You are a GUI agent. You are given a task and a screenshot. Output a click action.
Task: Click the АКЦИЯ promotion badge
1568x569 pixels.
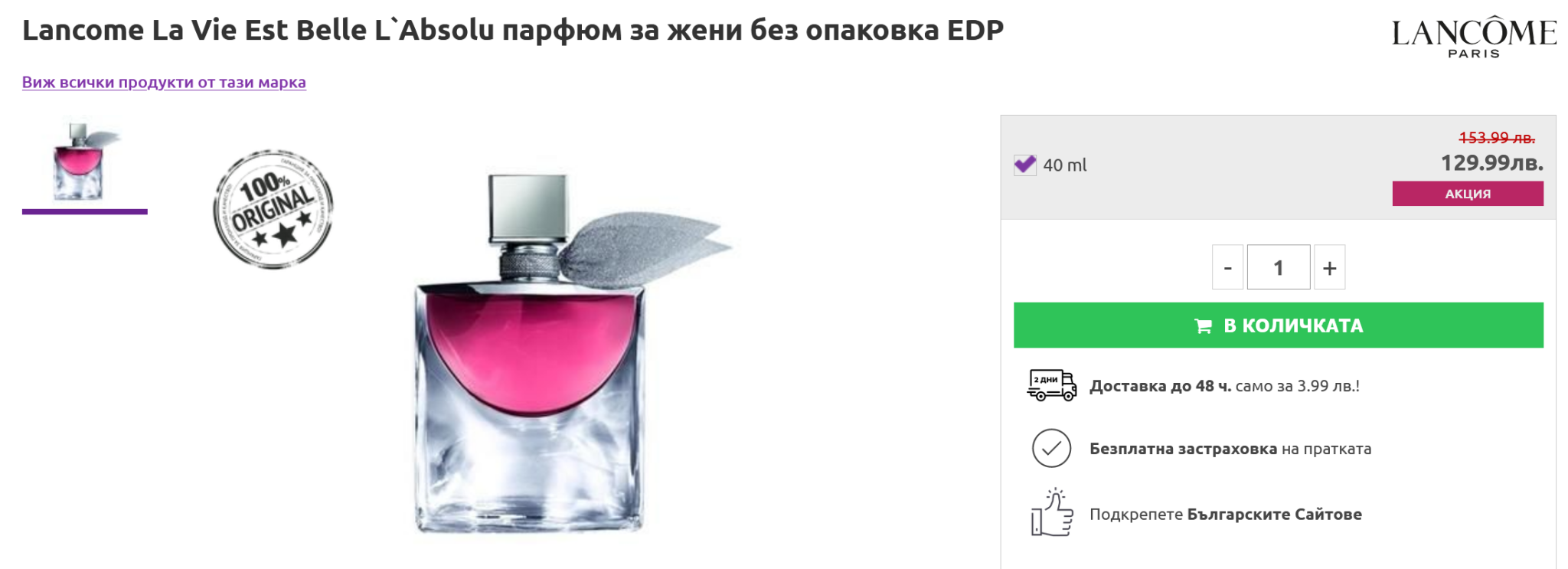1468,194
